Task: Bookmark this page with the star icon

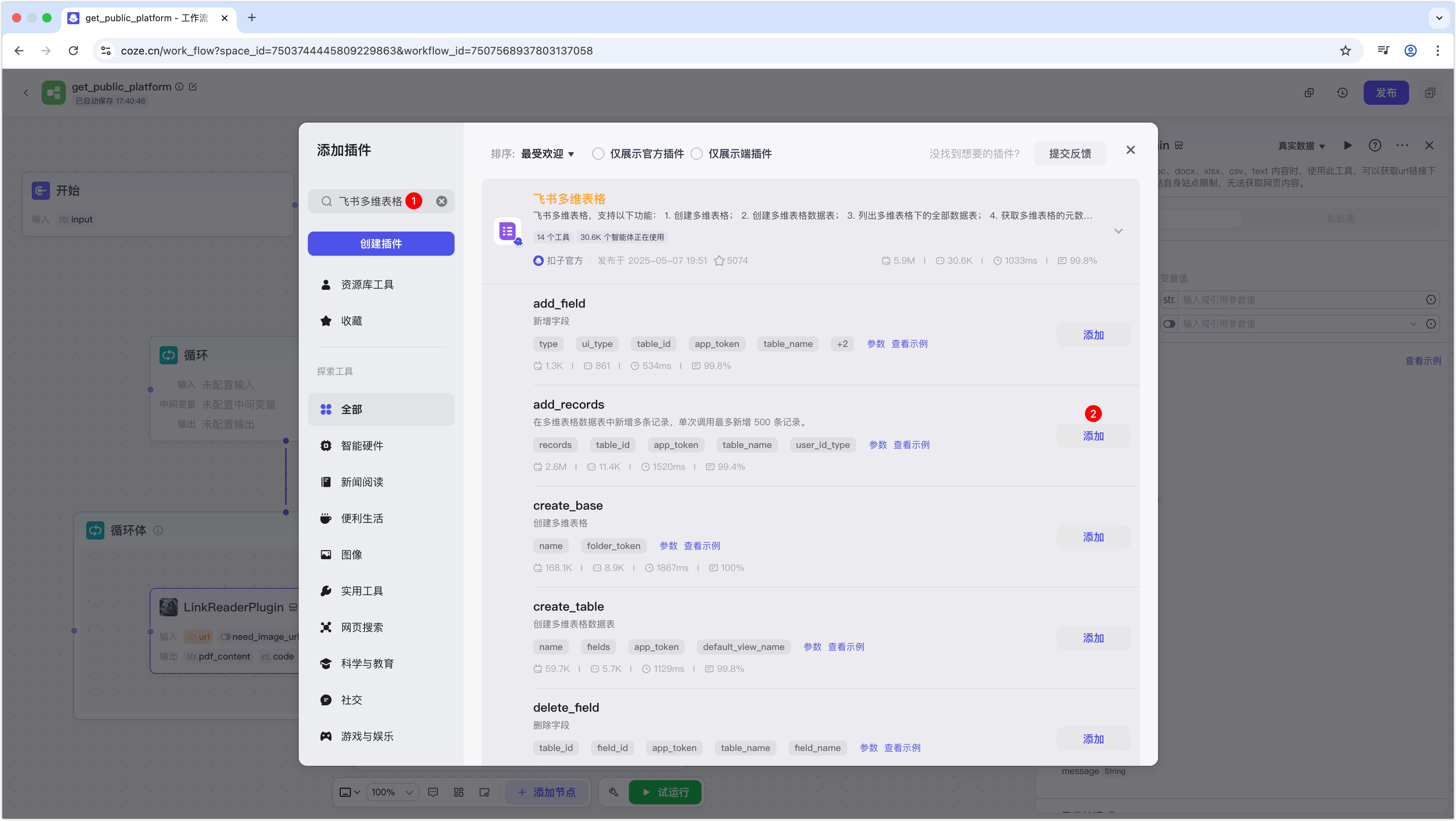Action: click(1345, 51)
